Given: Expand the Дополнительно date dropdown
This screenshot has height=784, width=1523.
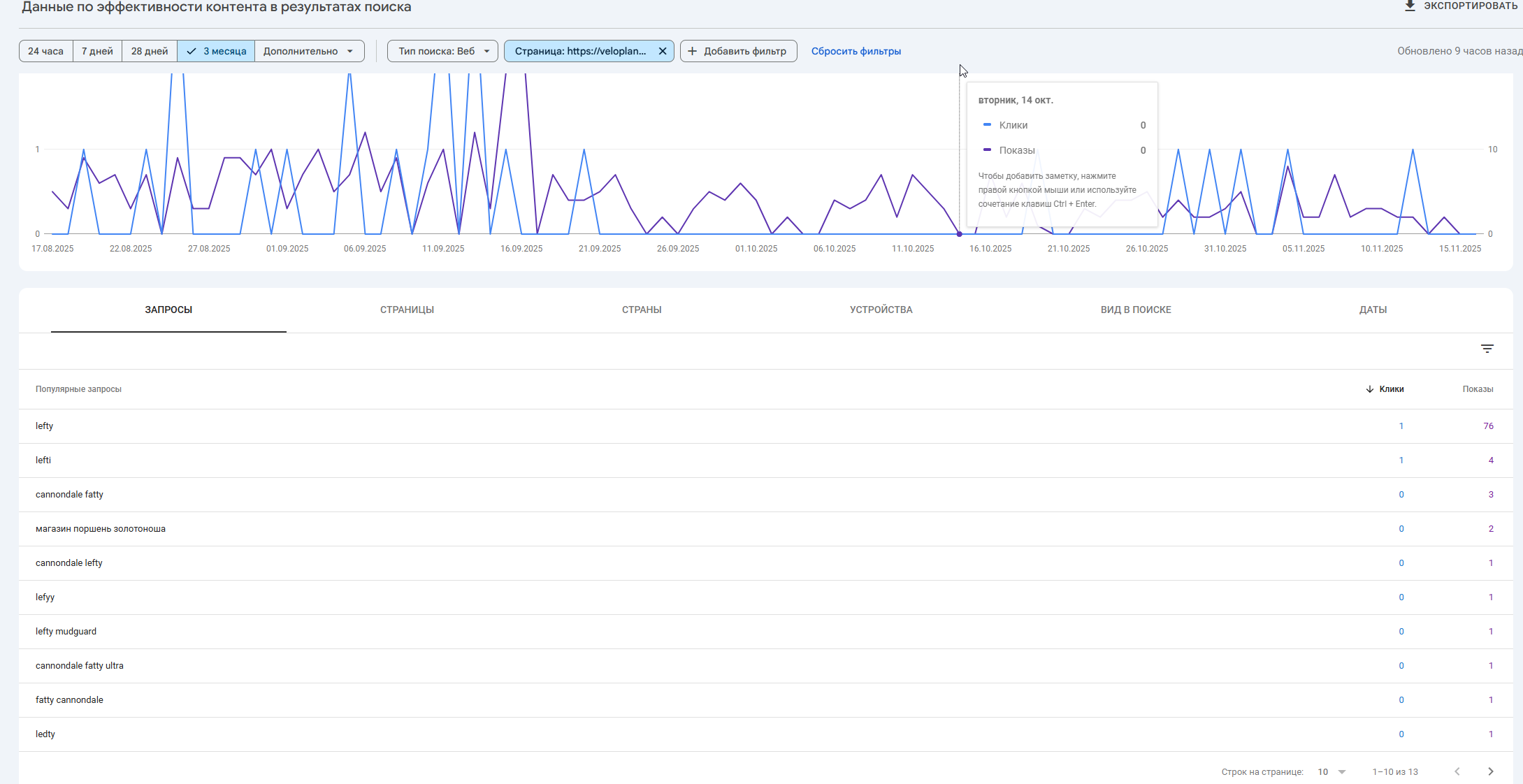Looking at the screenshot, I should coord(309,51).
